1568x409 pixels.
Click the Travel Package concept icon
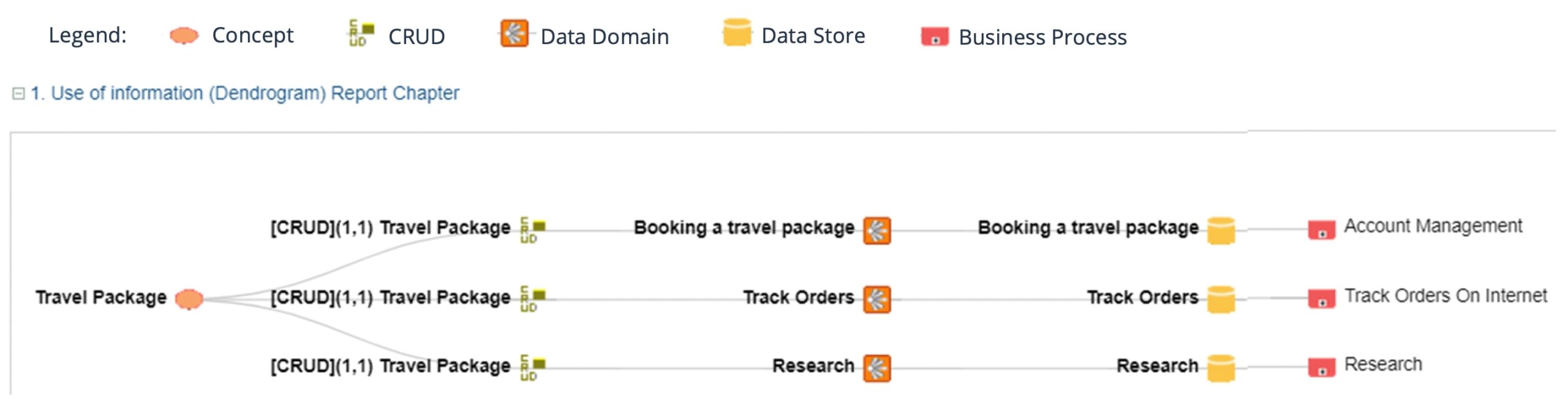point(189,299)
